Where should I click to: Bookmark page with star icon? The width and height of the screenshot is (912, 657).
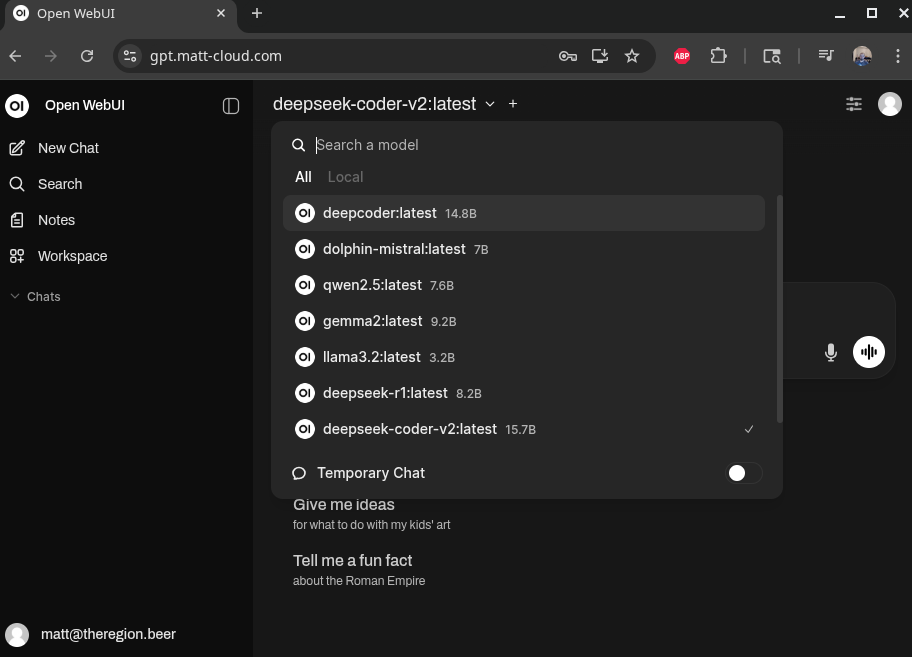(632, 56)
